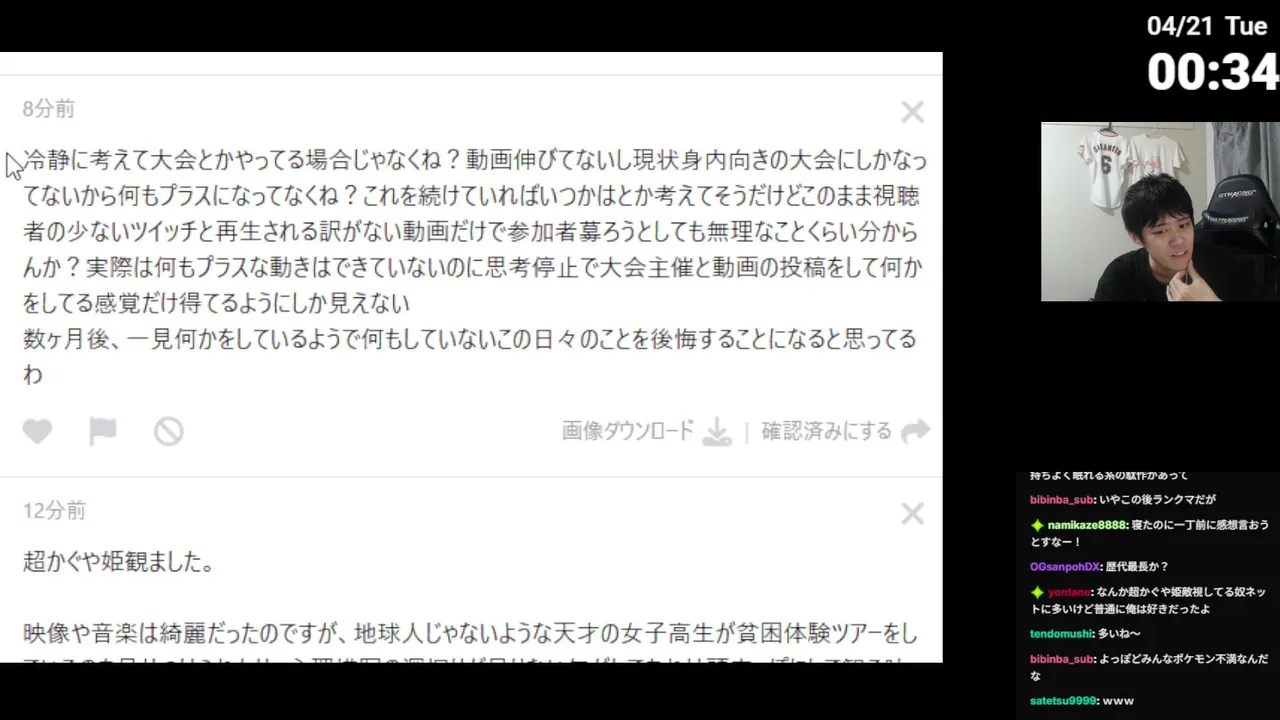Click username tendomushi in chat

(1060, 634)
